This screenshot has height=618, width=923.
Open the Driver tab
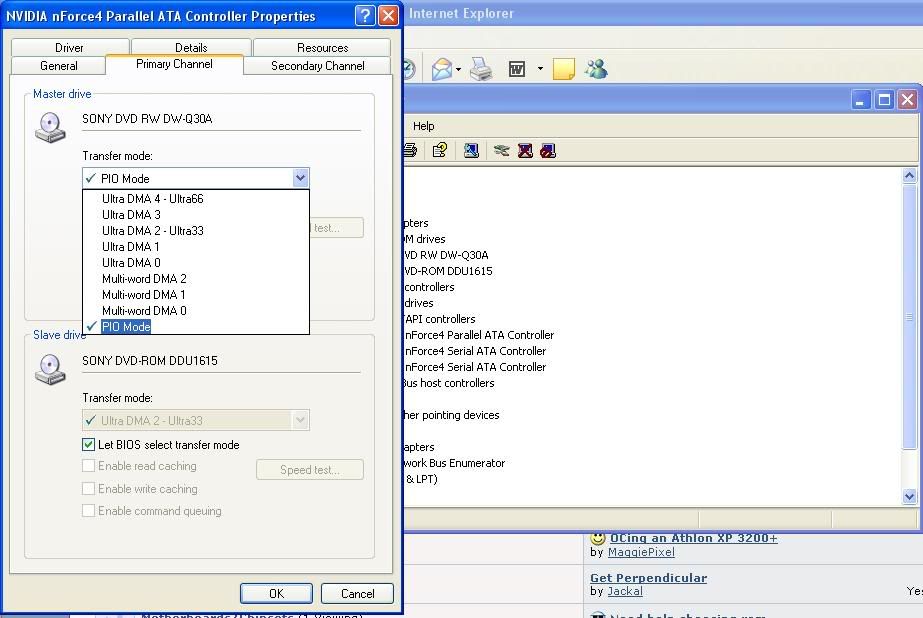(x=69, y=47)
